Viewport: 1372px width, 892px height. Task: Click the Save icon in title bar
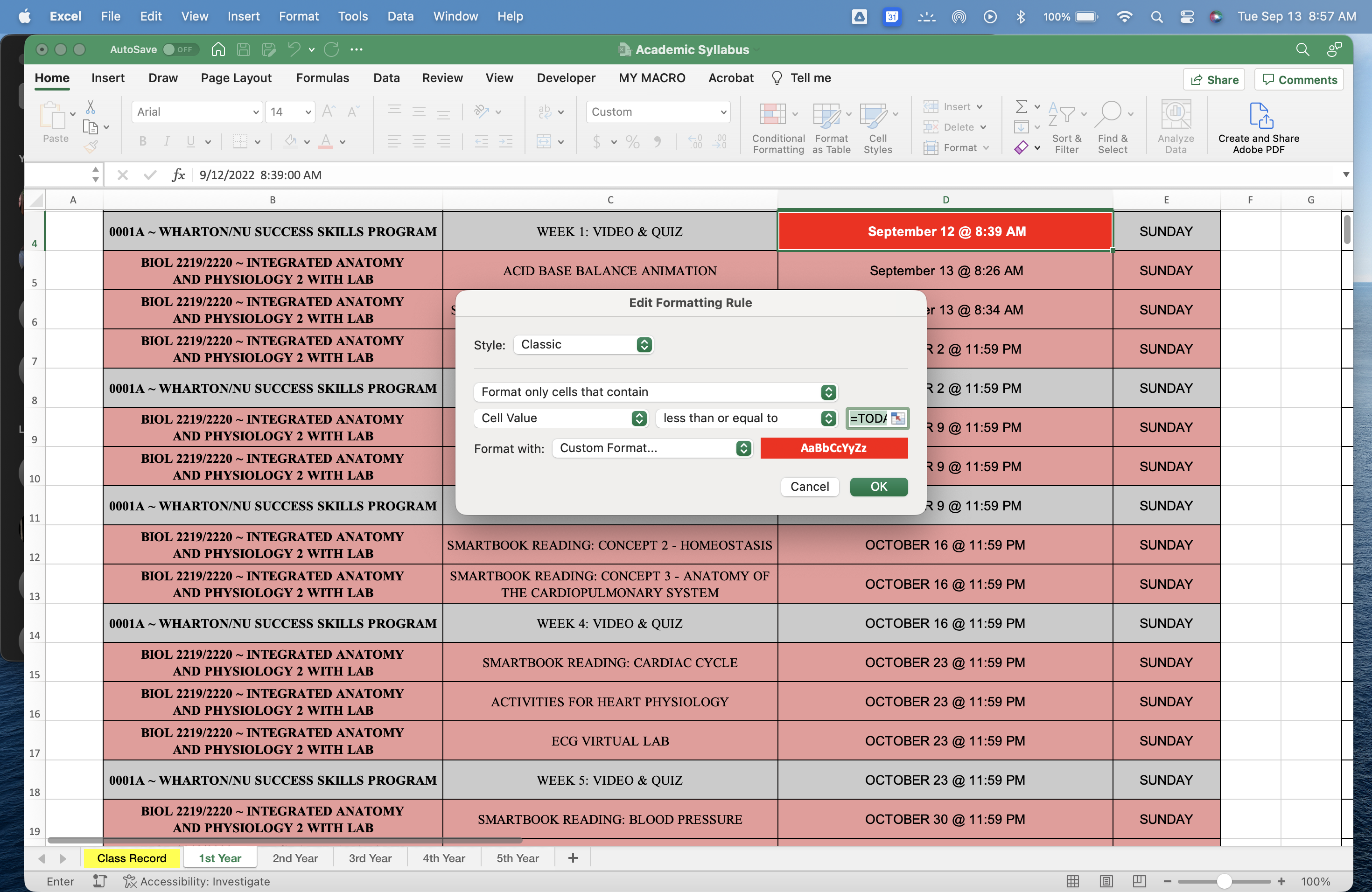pos(243,49)
